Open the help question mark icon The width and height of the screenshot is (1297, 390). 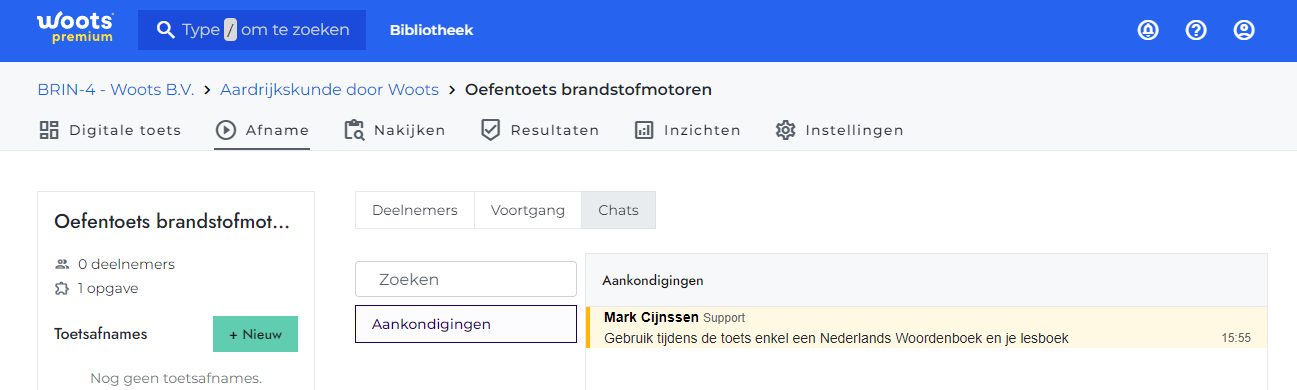(x=1196, y=30)
